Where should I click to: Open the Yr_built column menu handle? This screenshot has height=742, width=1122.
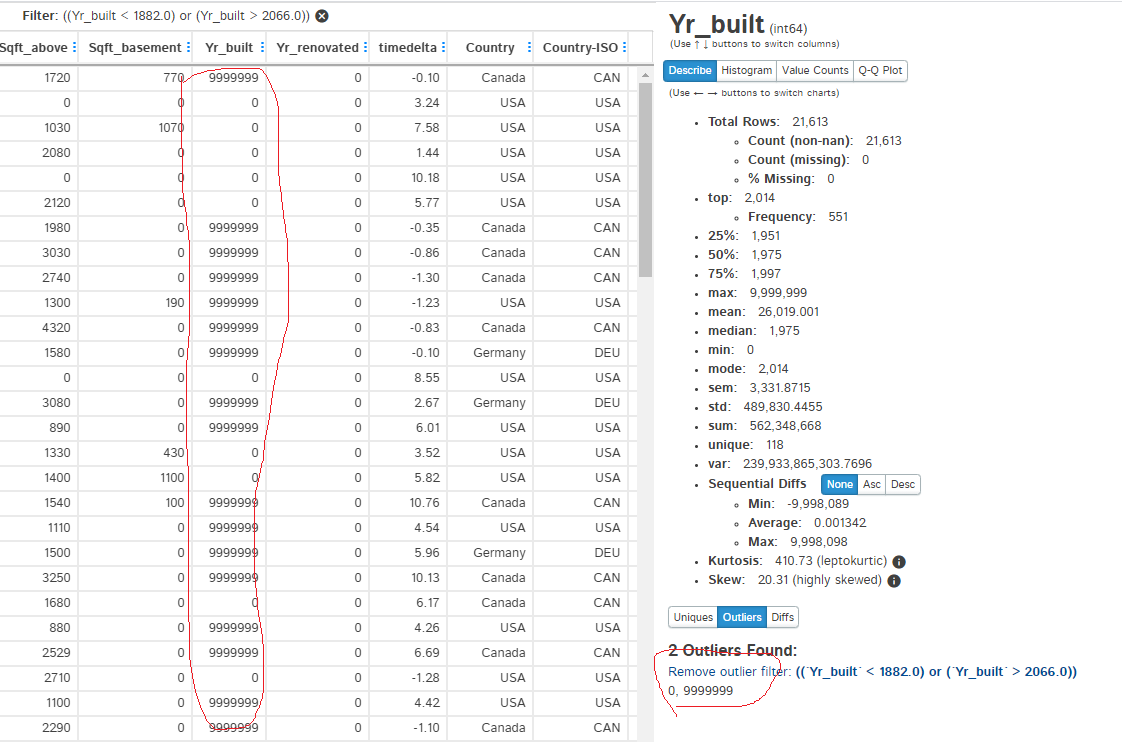pyautogui.click(x=263, y=47)
